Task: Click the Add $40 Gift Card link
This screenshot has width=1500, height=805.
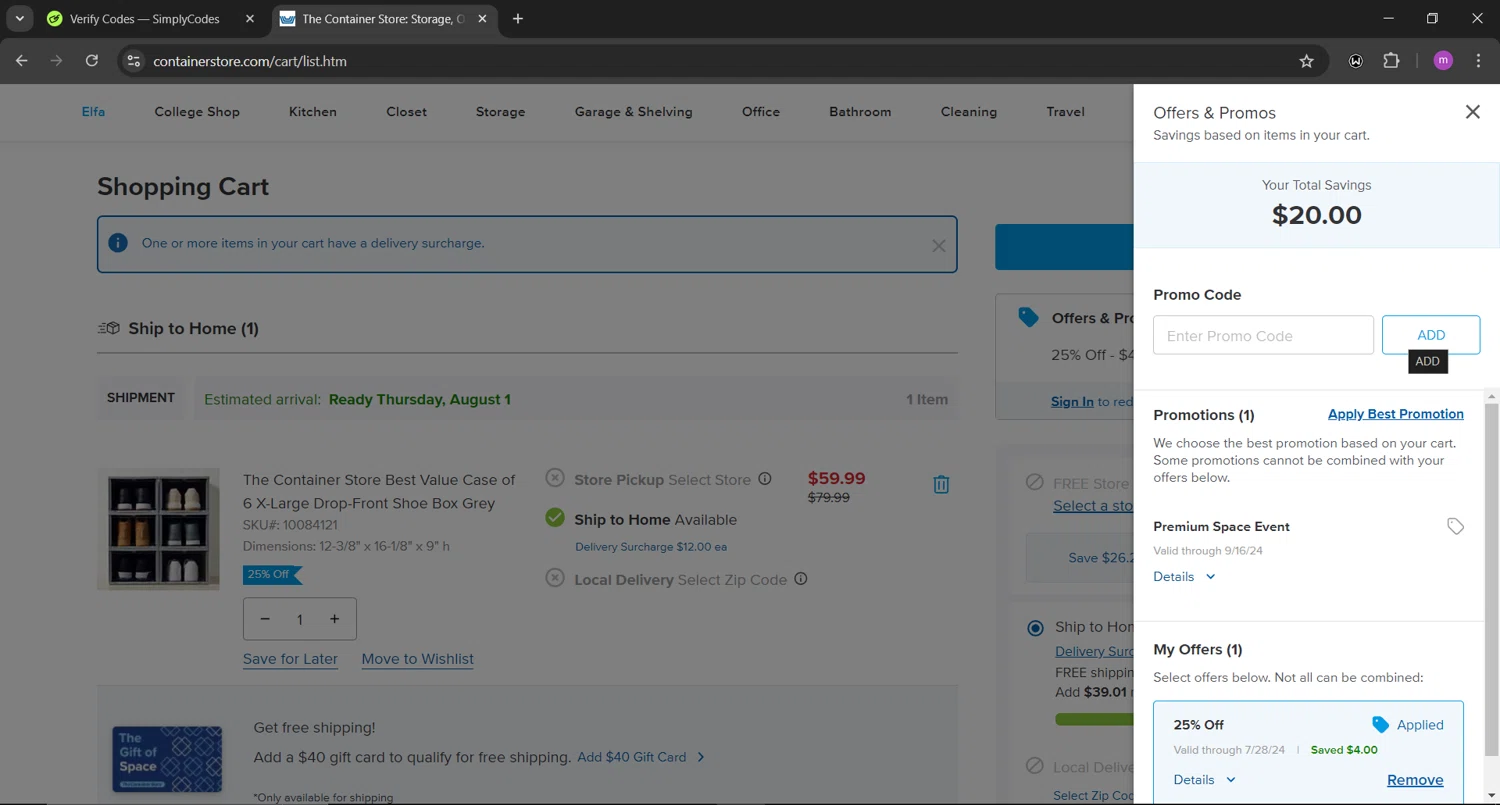Action: click(641, 757)
